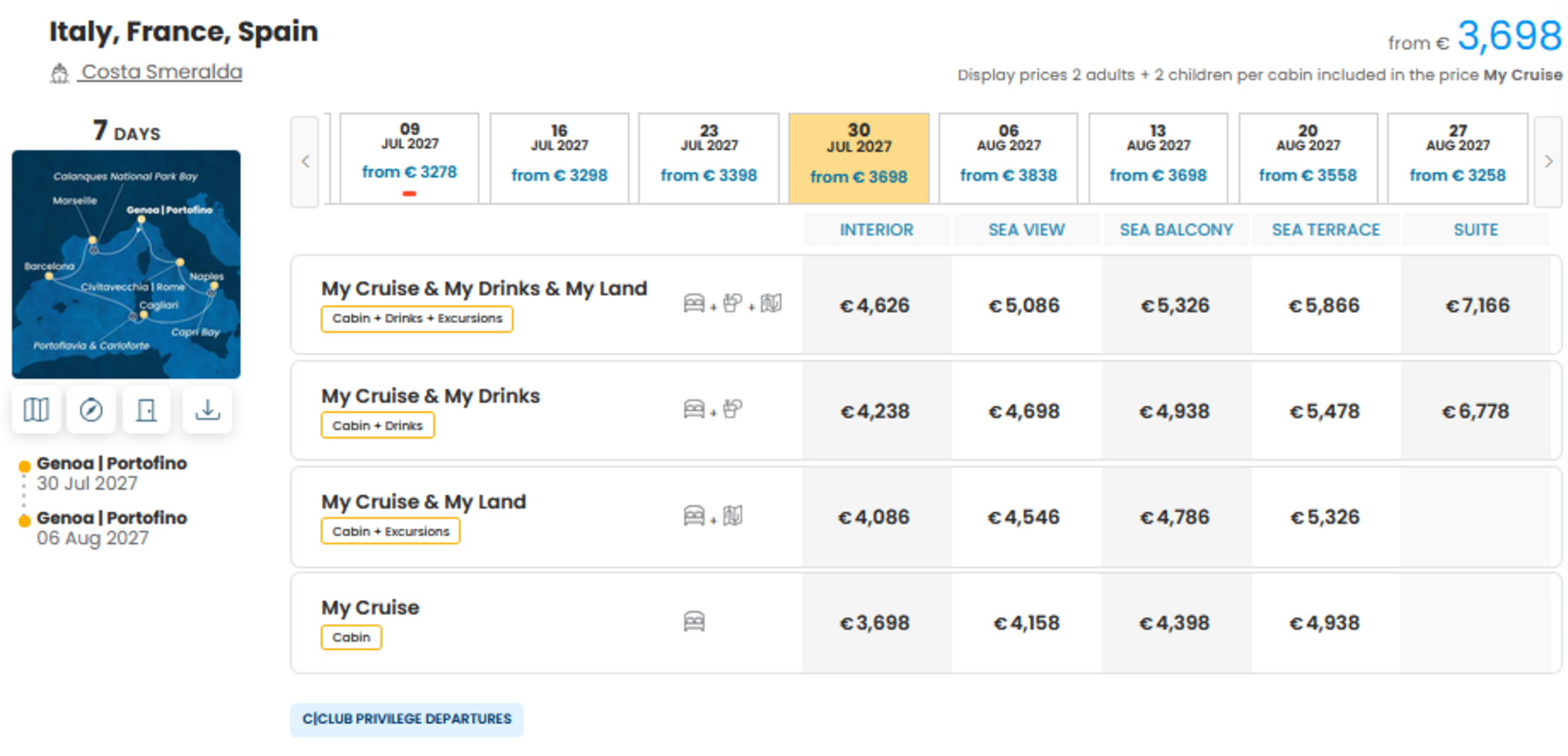This screenshot has width=1568, height=756.
Task: Click the drinks icon in My Cruise & My Drinks & My Land row
Action: point(732,302)
